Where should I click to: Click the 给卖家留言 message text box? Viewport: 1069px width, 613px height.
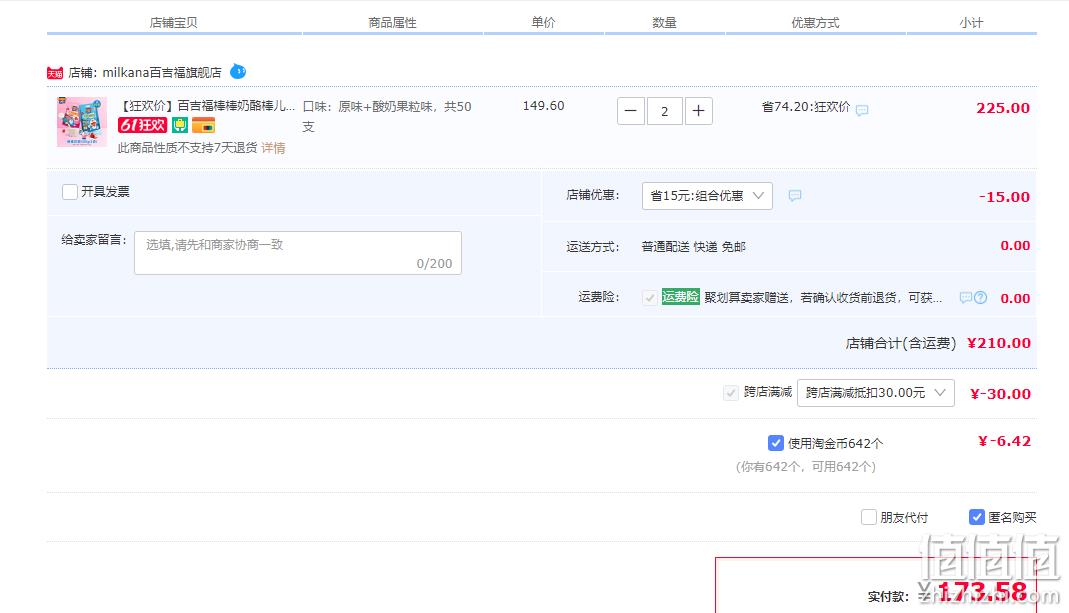(x=298, y=253)
